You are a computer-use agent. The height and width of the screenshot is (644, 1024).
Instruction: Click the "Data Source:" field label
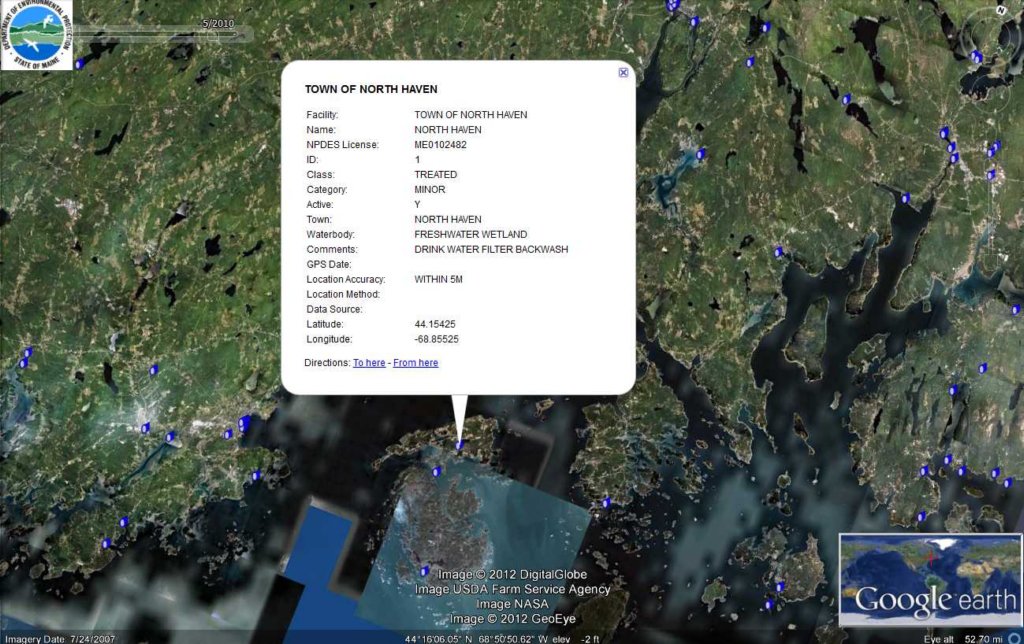[x=334, y=310]
